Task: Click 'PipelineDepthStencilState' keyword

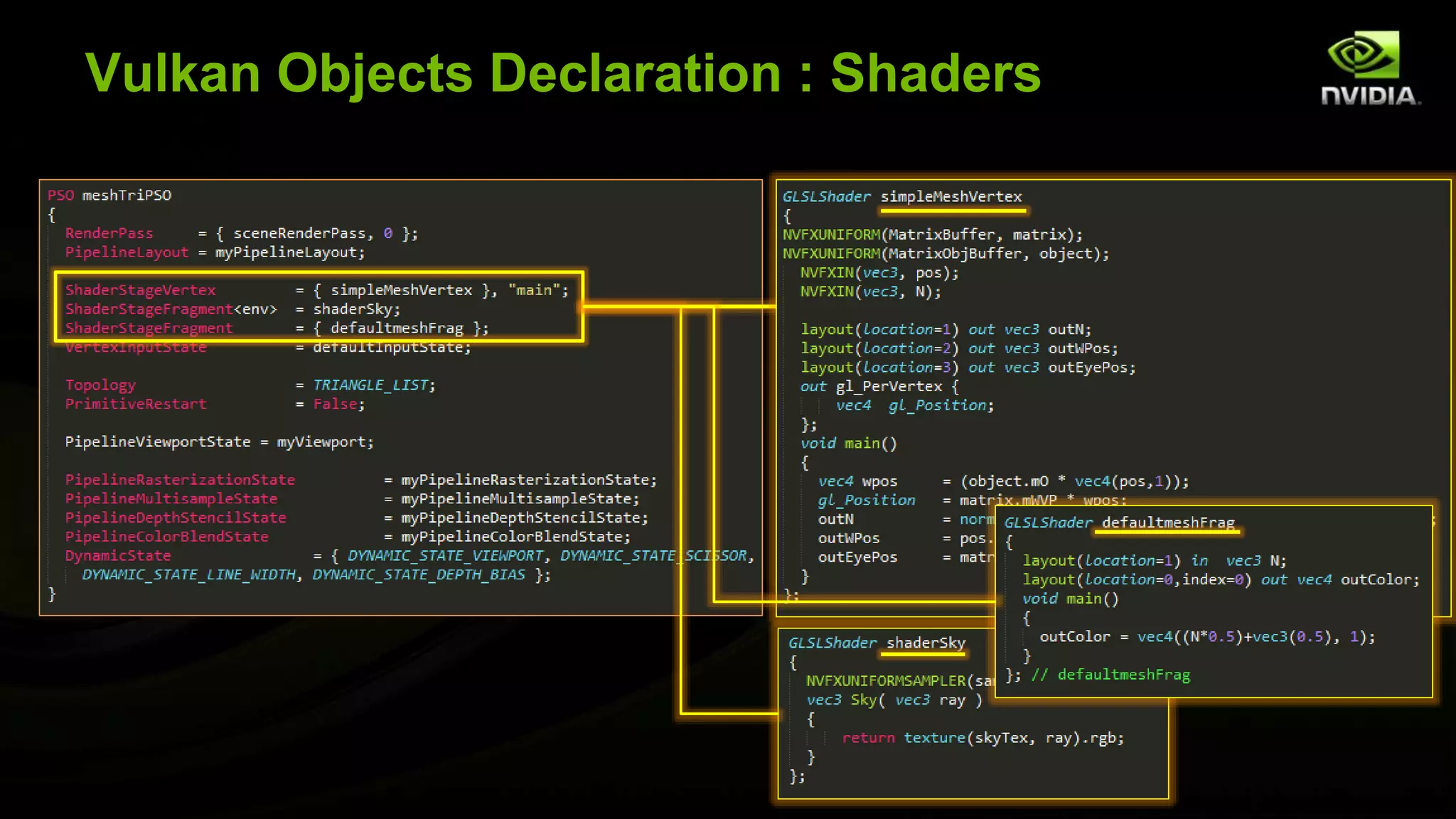Action: pyautogui.click(x=176, y=518)
